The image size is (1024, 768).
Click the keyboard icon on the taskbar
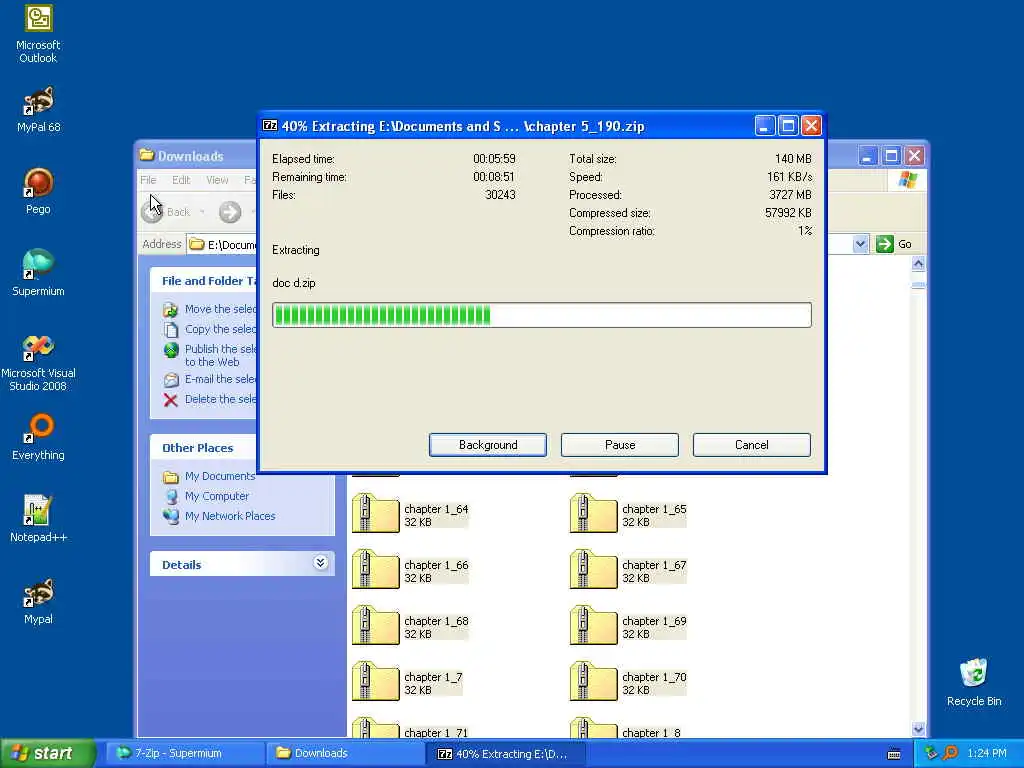pos(894,754)
